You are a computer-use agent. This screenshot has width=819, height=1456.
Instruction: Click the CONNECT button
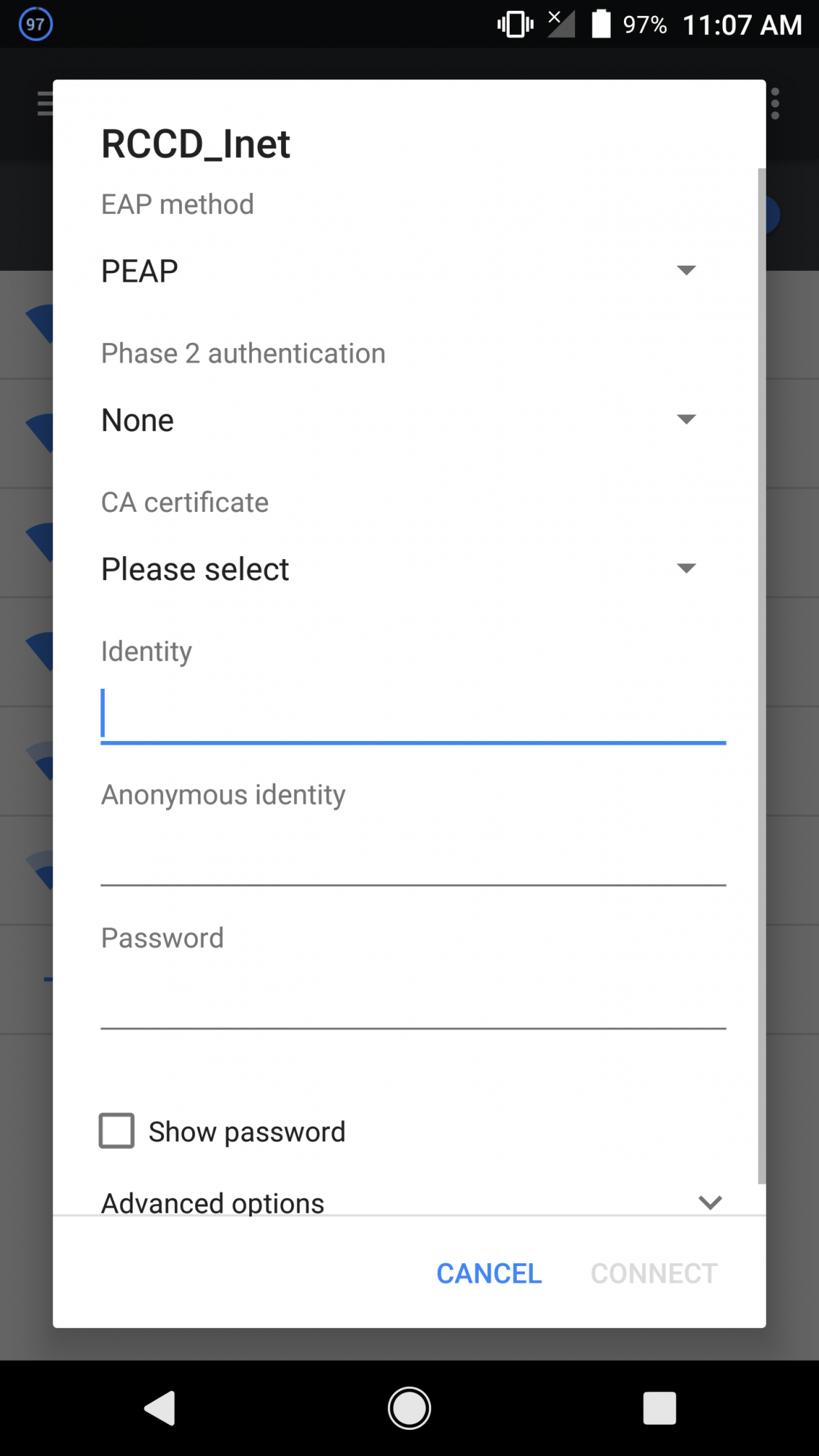(654, 1273)
